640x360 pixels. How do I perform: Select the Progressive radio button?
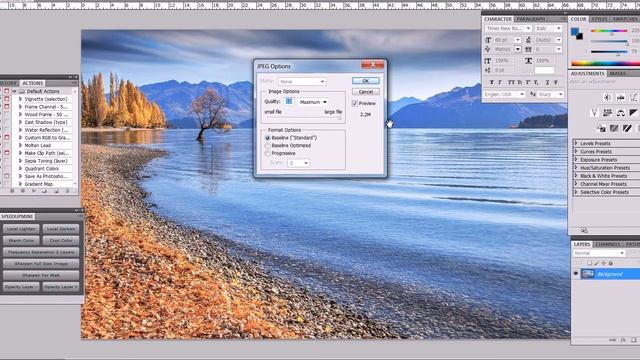268,153
